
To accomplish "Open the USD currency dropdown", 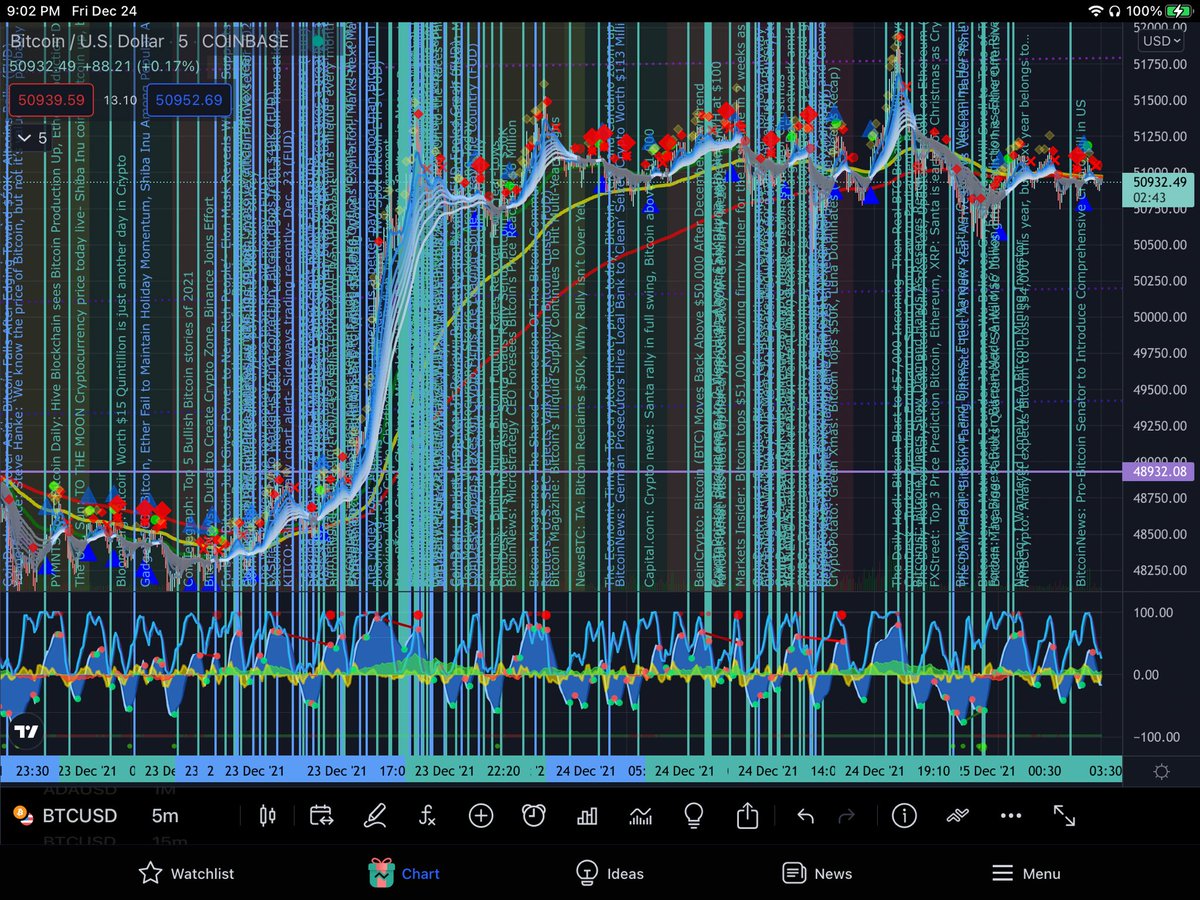I will point(1163,41).
